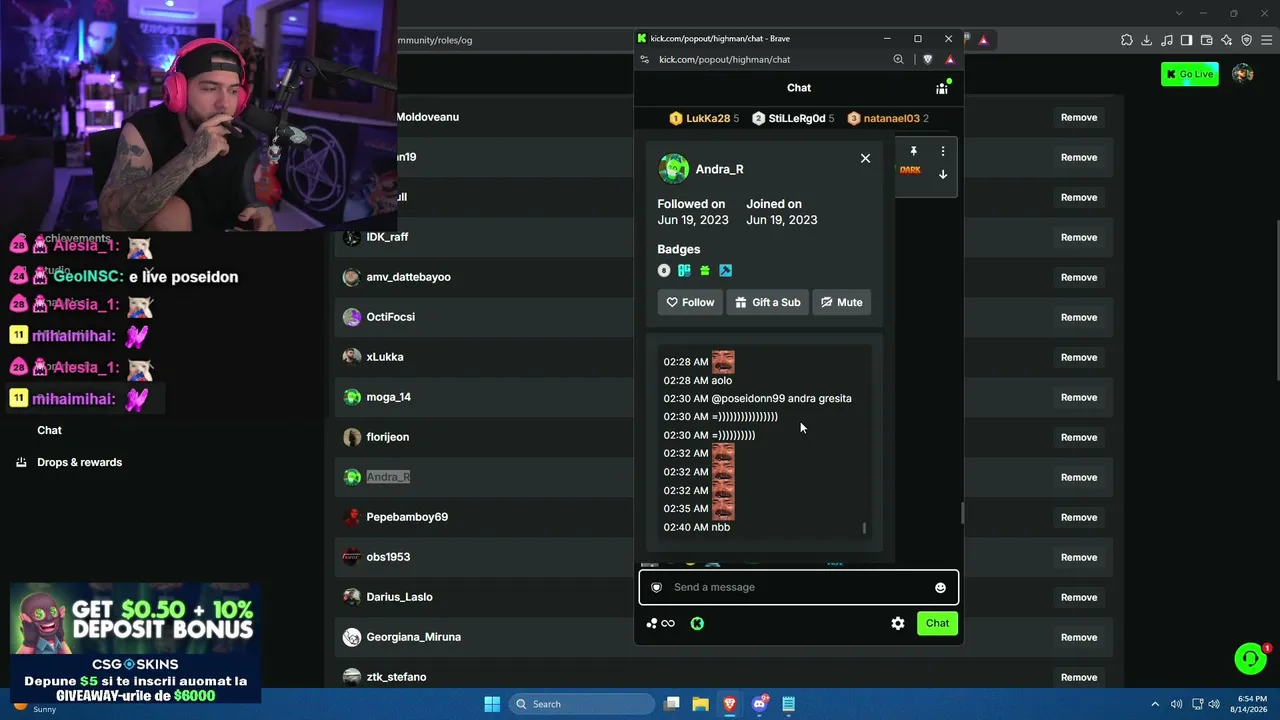The width and height of the screenshot is (1280, 720).
Task: Select gifter natanael03 on the leaderboard
Action: (888, 118)
